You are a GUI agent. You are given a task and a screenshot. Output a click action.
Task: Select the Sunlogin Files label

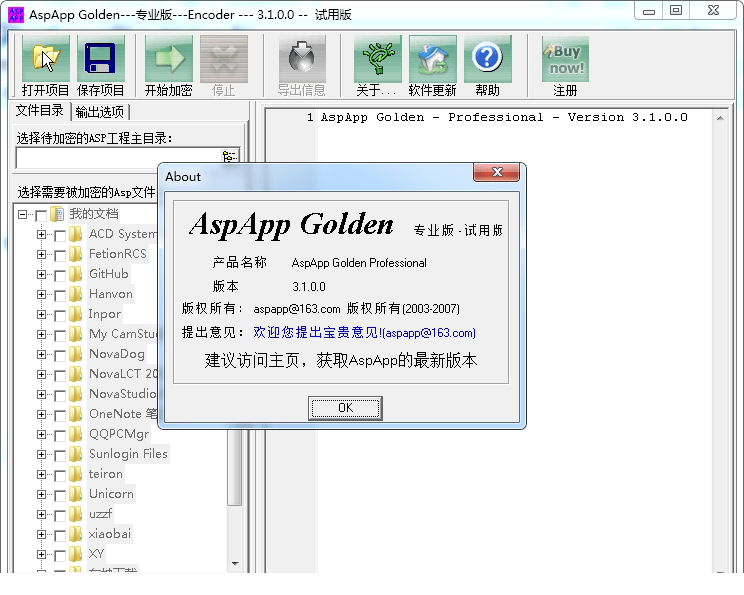point(128,454)
